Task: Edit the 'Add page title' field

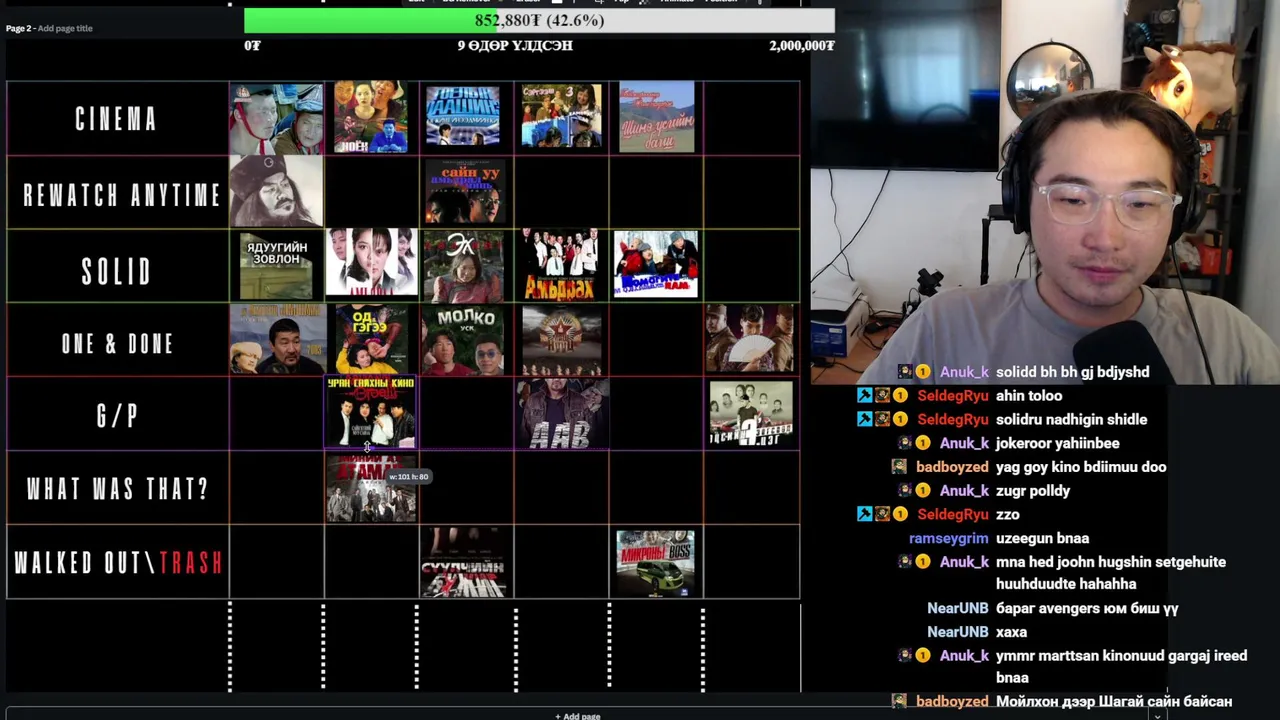Action: pyautogui.click(x=64, y=28)
